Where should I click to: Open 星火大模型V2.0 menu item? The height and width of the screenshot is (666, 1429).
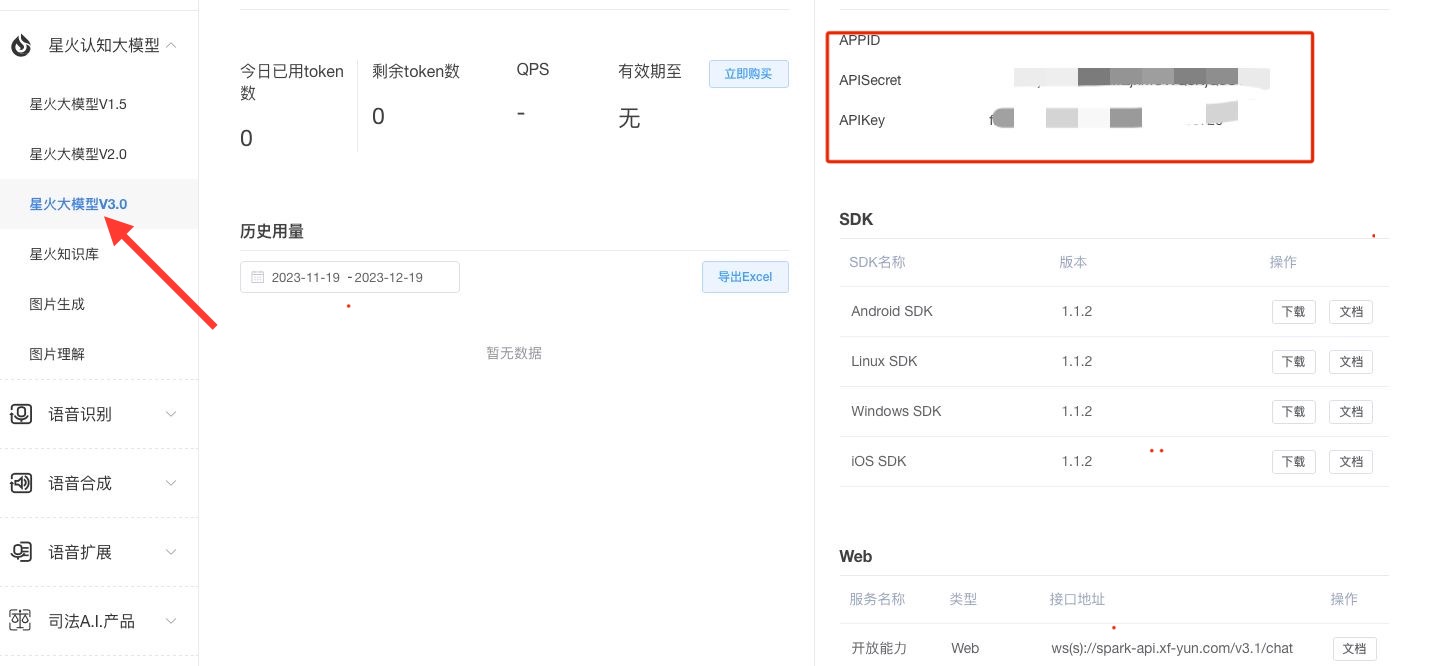tap(78, 154)
